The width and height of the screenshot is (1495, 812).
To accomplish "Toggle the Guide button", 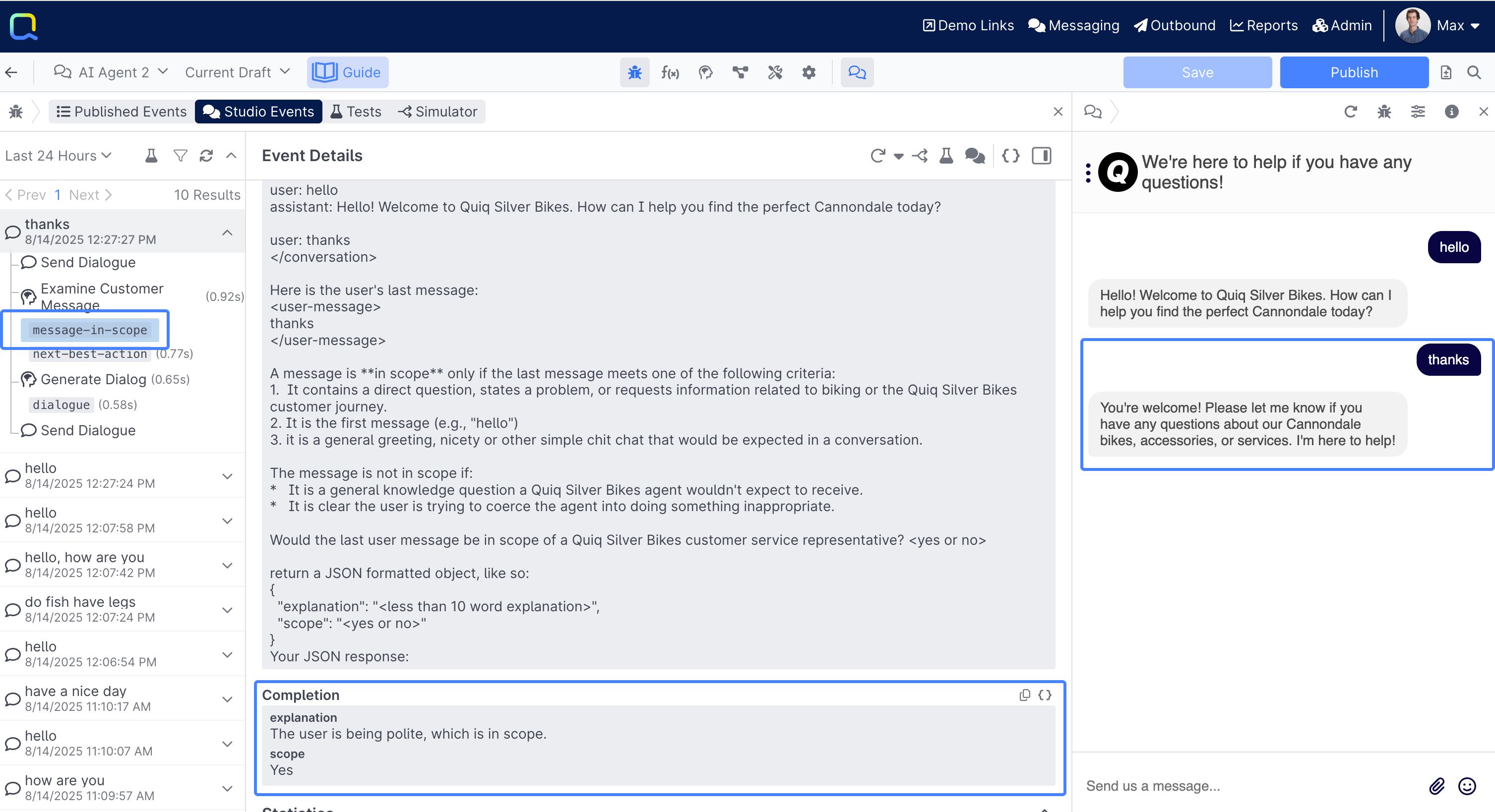I will [347, 72].
